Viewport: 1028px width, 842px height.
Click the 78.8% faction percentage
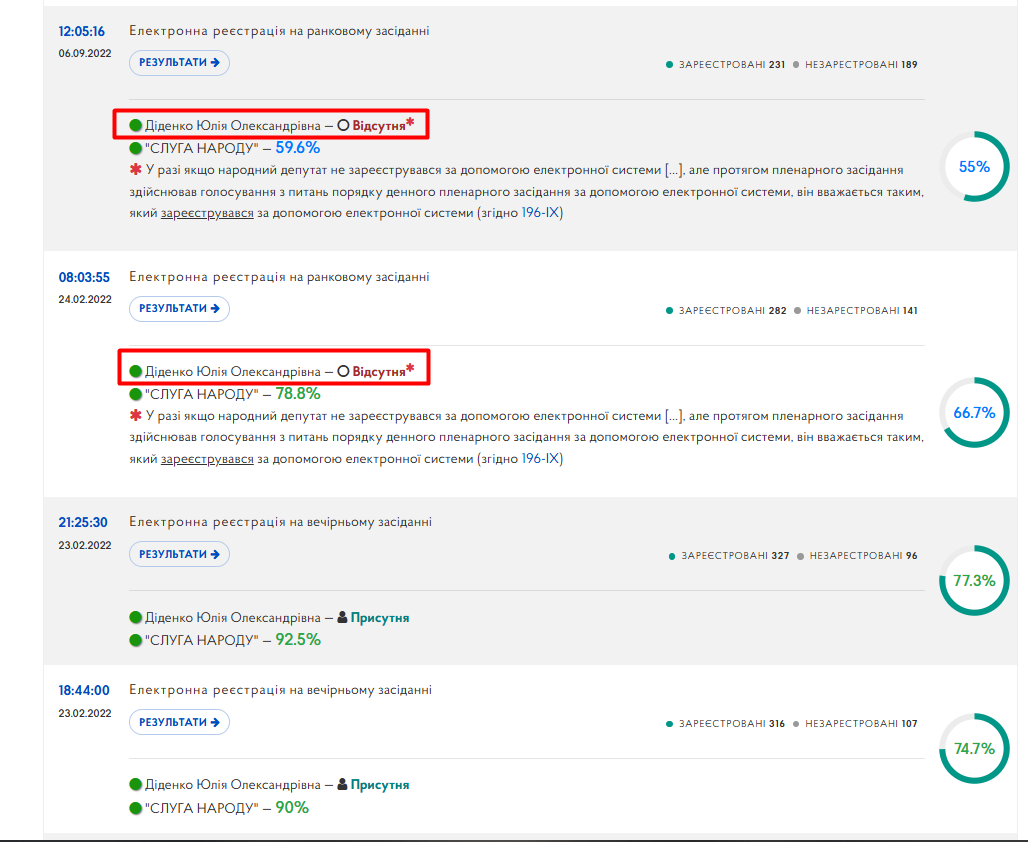[298, 393]
